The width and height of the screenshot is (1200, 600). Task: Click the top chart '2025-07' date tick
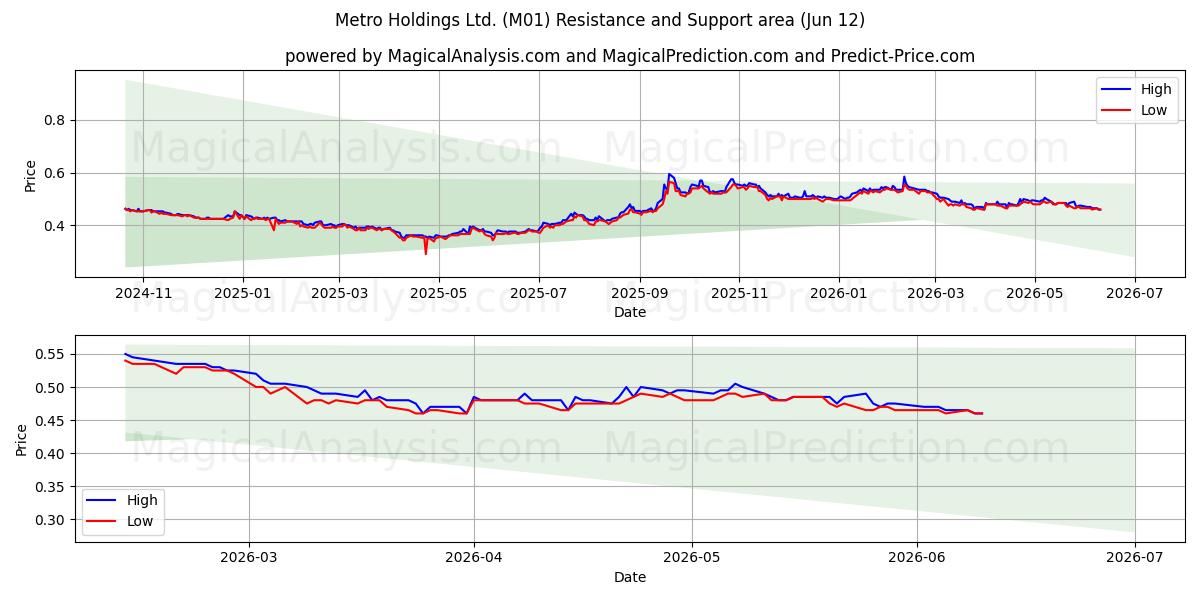[x=539, y=293]
